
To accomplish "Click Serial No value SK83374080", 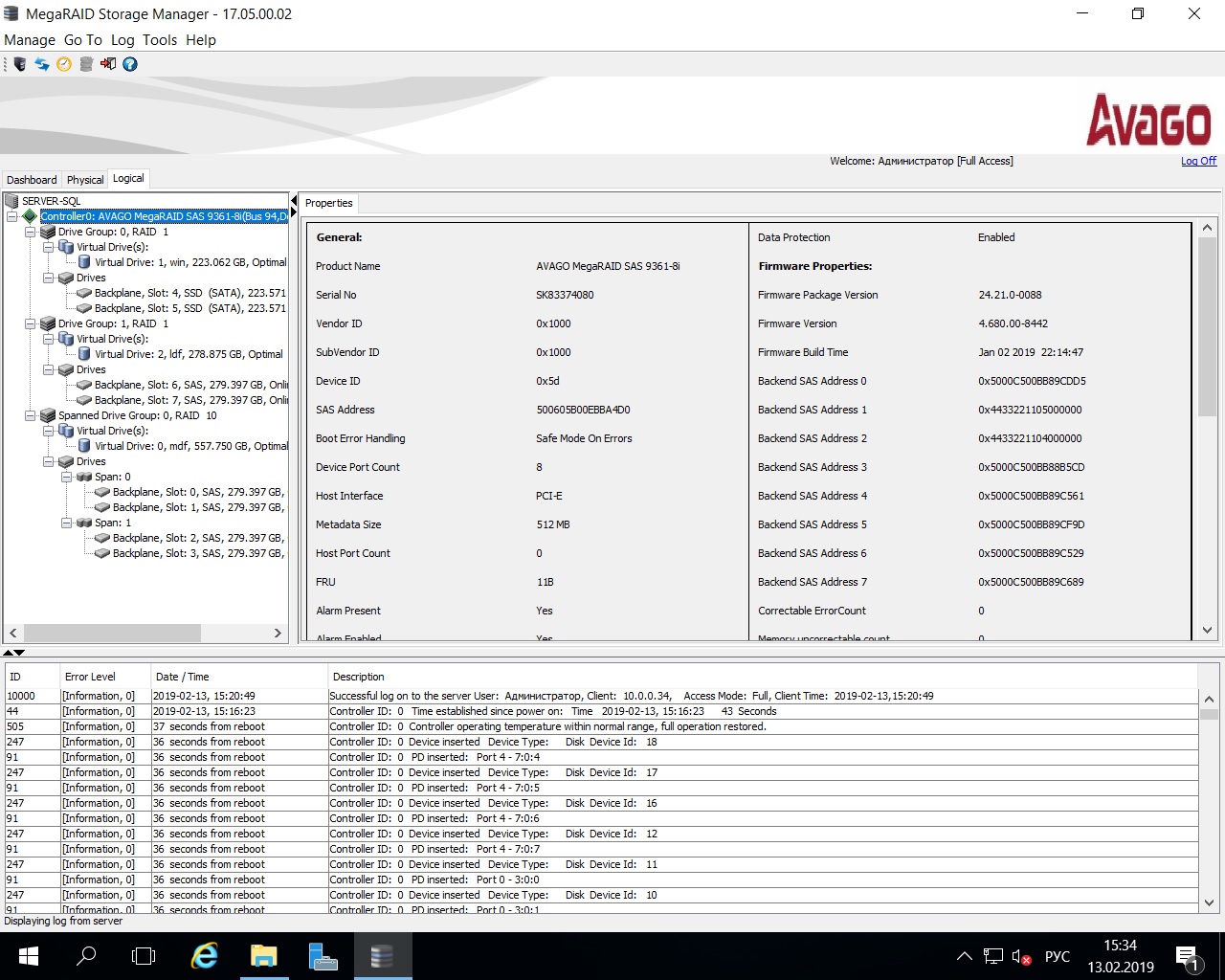I will point(565,295).
